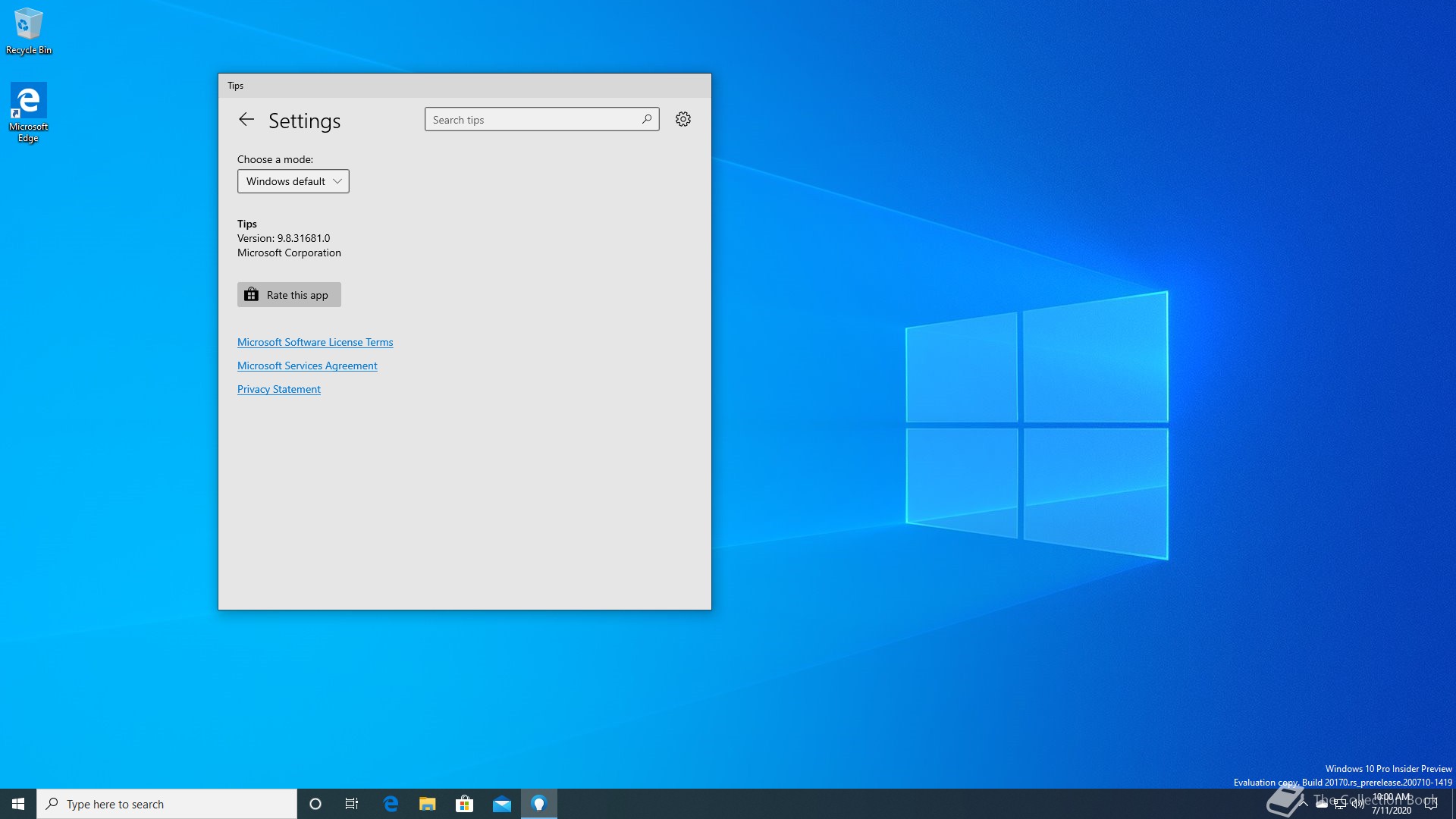
Task: Open the Privacy Statement link
Action: tap(278, 389)
